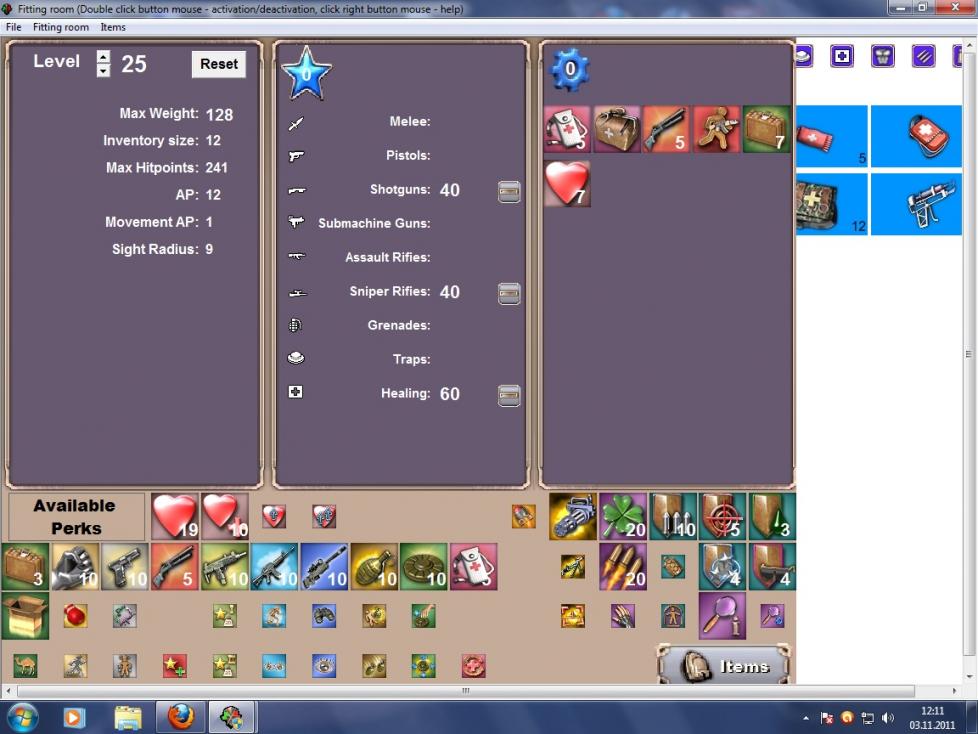Decrease Level with the down stepper arrow
Viewport: 978px width, 734px height.
click(103, 71)
